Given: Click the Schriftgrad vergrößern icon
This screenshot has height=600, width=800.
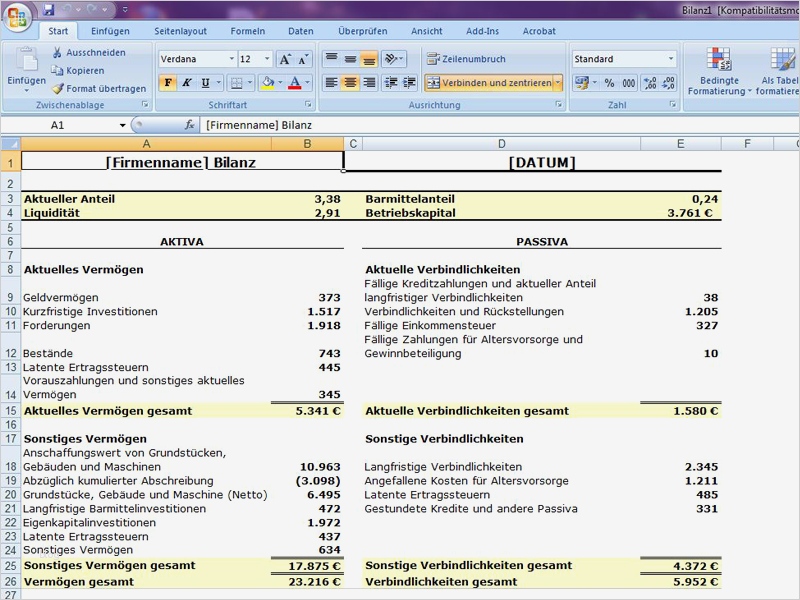Looking at the screenshot, I should coord(285,58).
